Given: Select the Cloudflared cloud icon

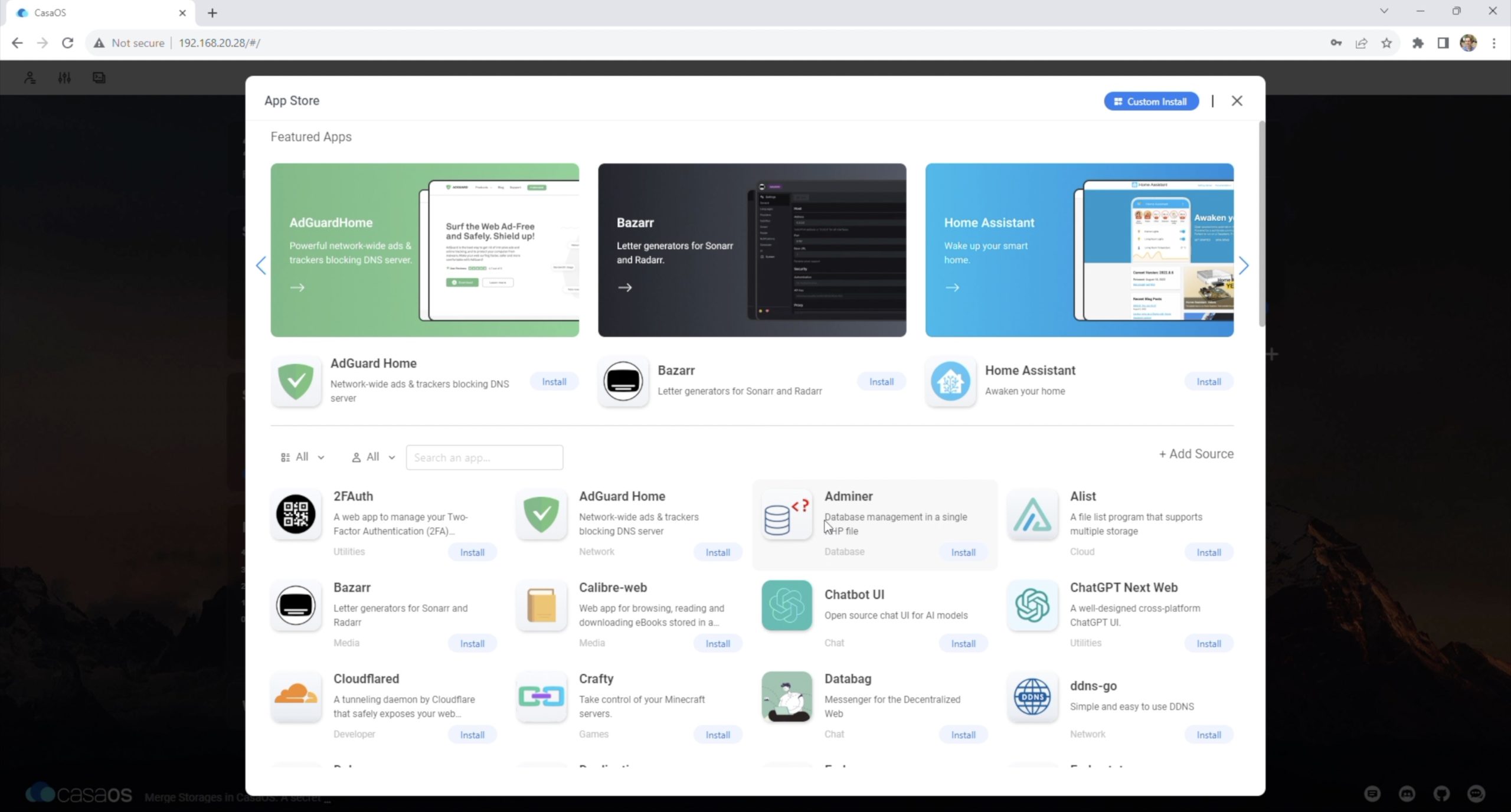Looking at the screenshot, I should (296, 696).
